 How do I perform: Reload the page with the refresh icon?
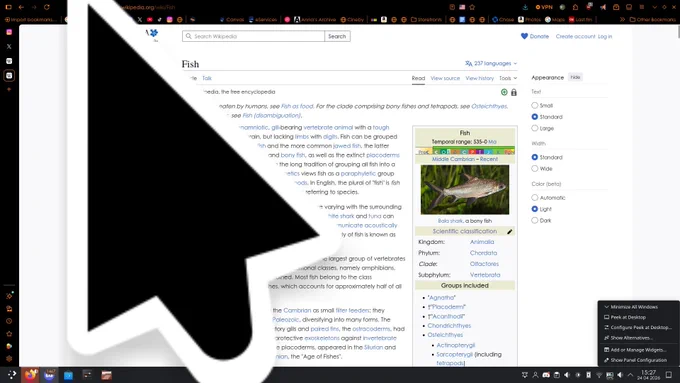point(47,7)
